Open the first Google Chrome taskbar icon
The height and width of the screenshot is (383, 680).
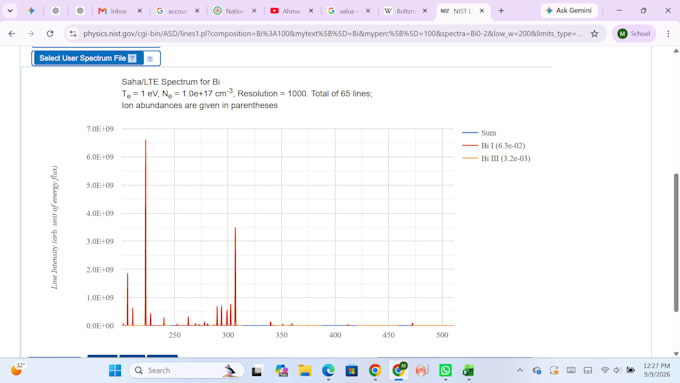[375, 371]
